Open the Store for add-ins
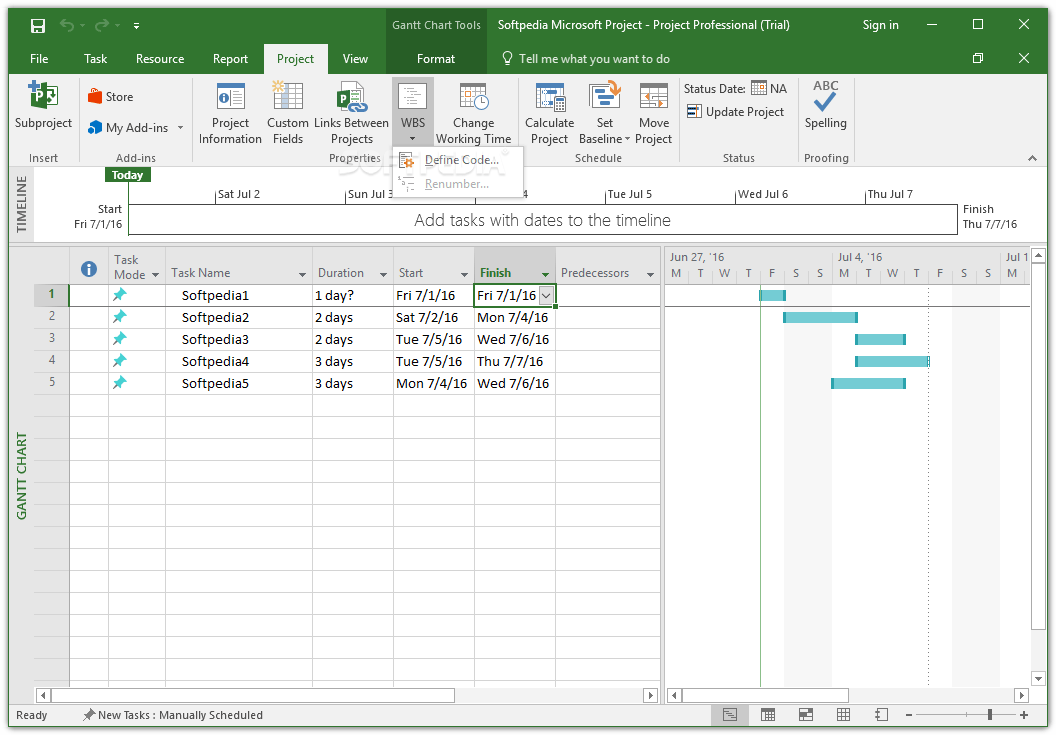 108,96
